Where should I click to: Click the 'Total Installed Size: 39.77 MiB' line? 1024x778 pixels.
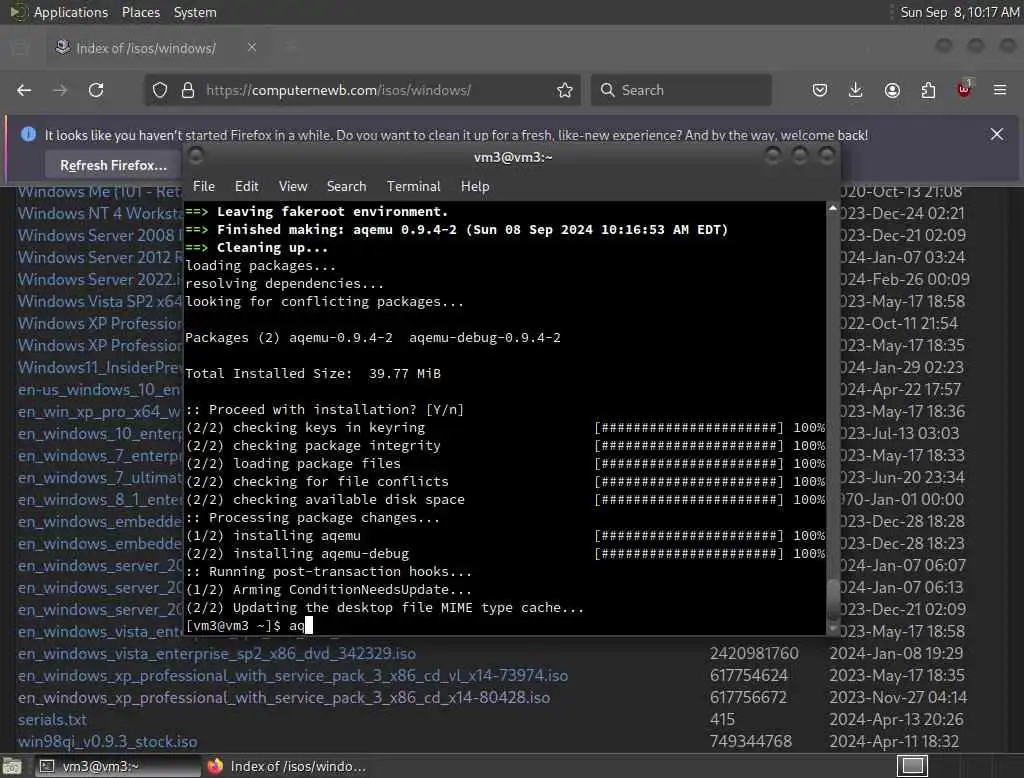(313, 374)
